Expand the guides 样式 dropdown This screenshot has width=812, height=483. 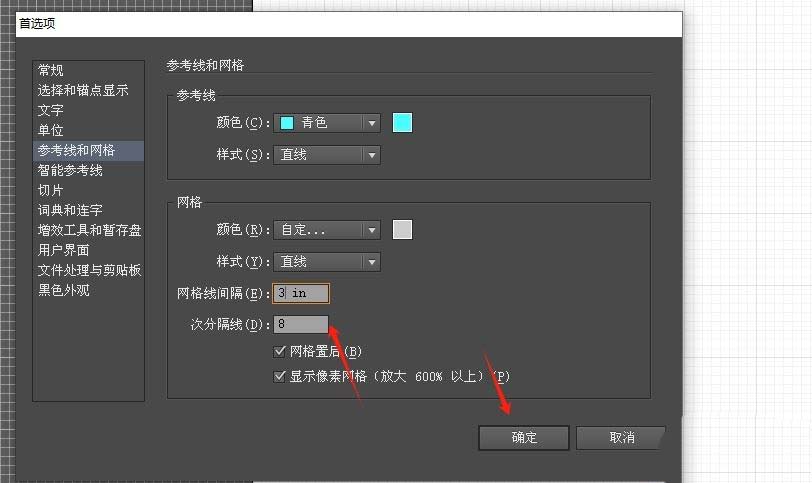click(x=327, y=155)
